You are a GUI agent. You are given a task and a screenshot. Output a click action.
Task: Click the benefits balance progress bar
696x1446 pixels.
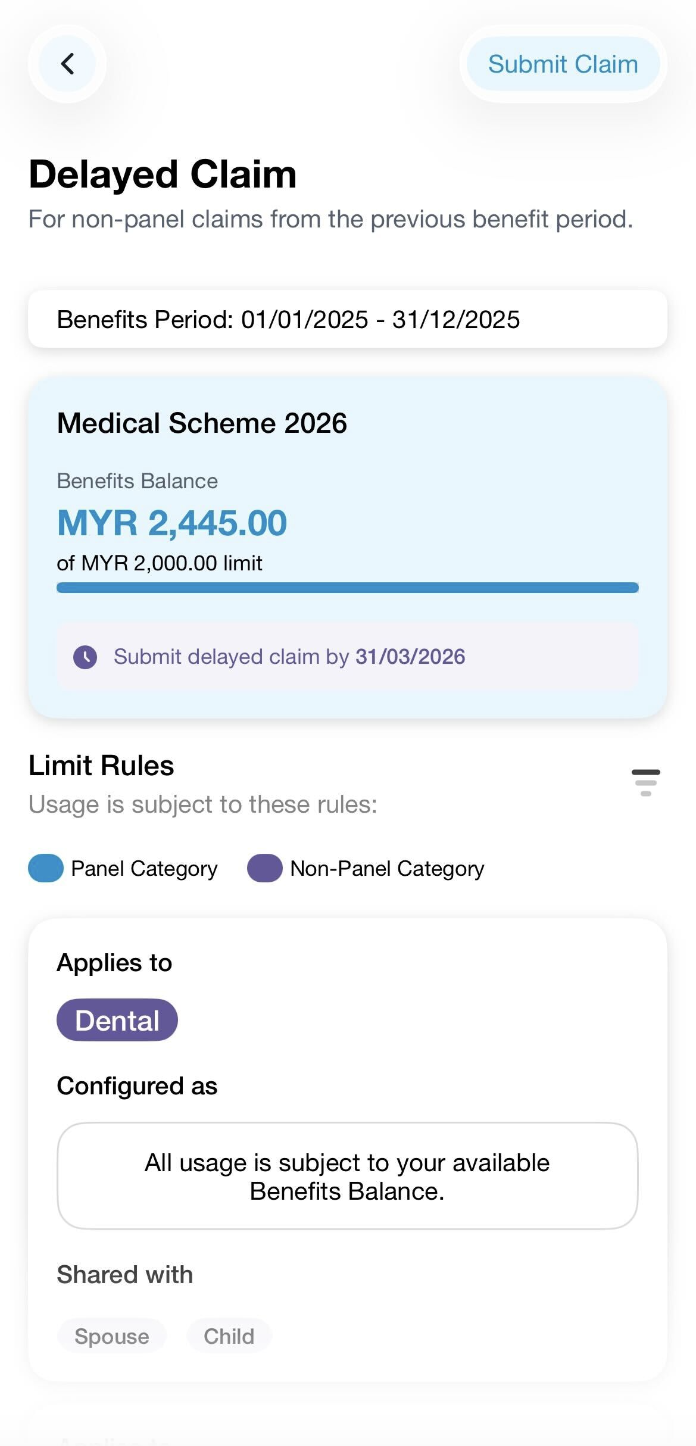click(x=347, y=588)
